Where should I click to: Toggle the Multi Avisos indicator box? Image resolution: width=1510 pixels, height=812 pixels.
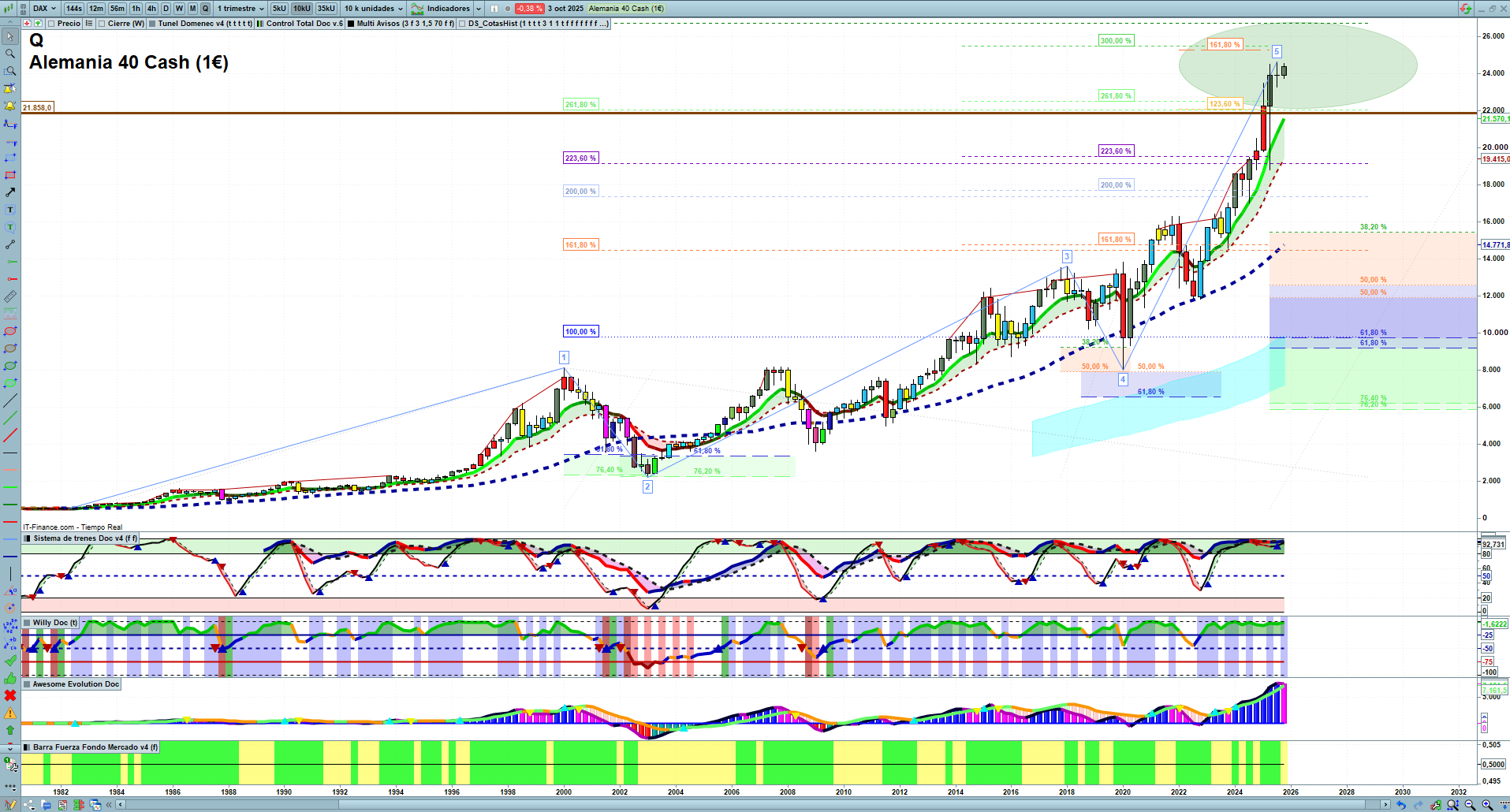coord(351,24)
